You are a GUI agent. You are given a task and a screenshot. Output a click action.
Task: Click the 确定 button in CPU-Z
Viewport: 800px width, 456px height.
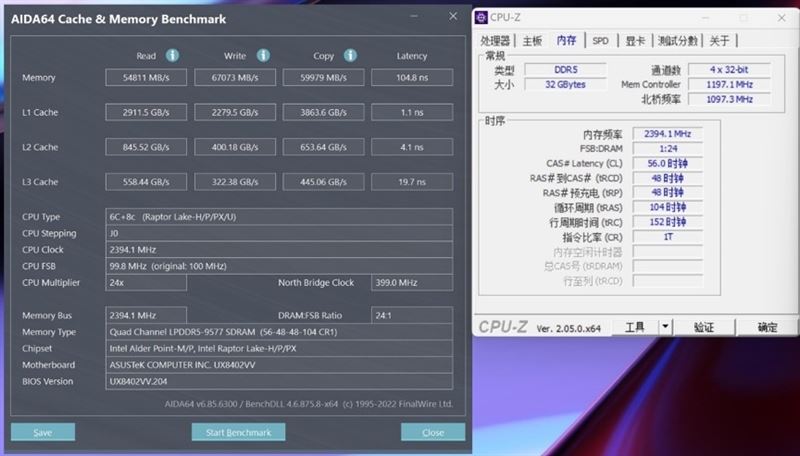tap(767, 327)
